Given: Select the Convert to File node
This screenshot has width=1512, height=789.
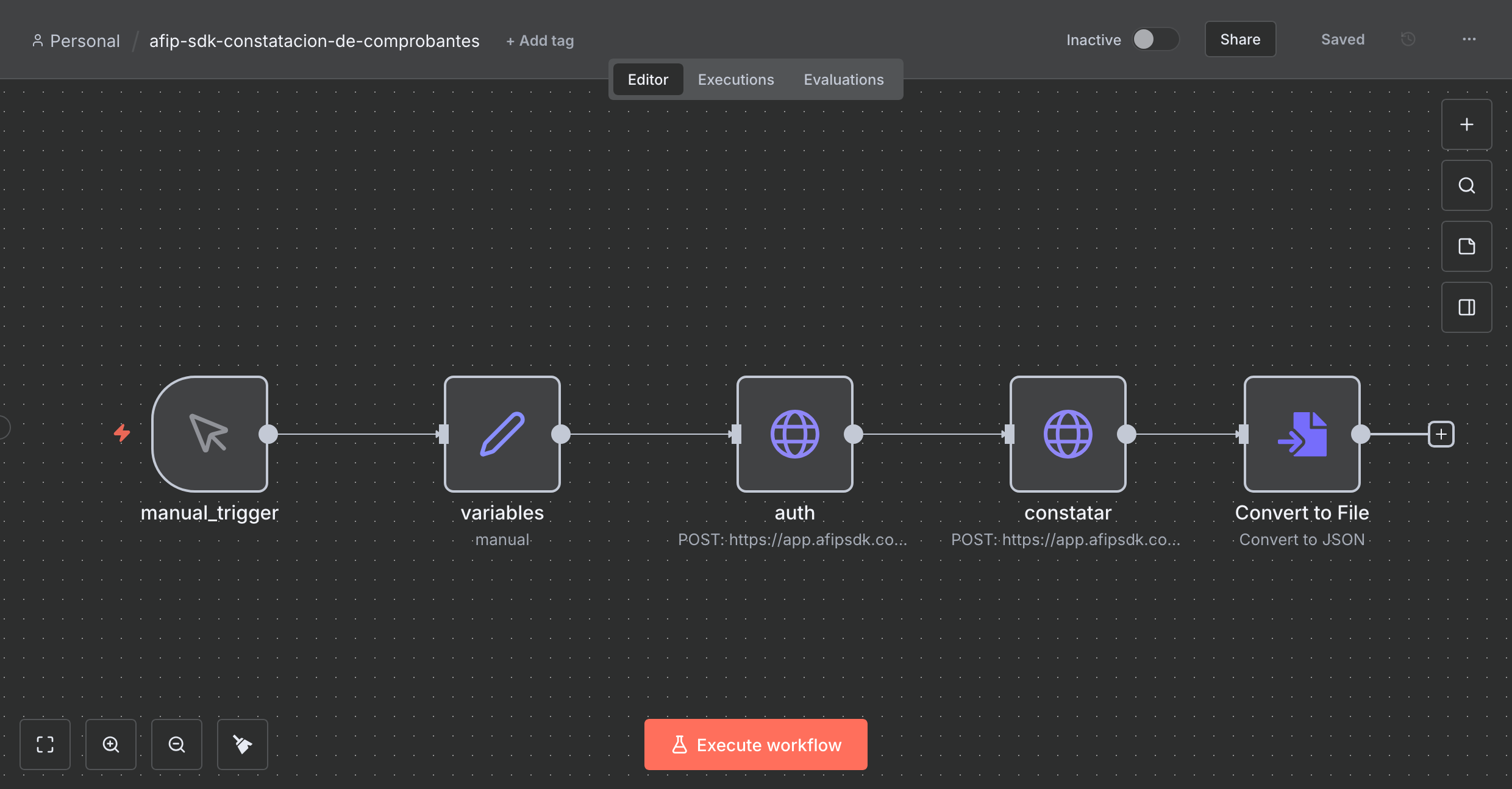Looking at the screenshot, I should [1302, 434].
